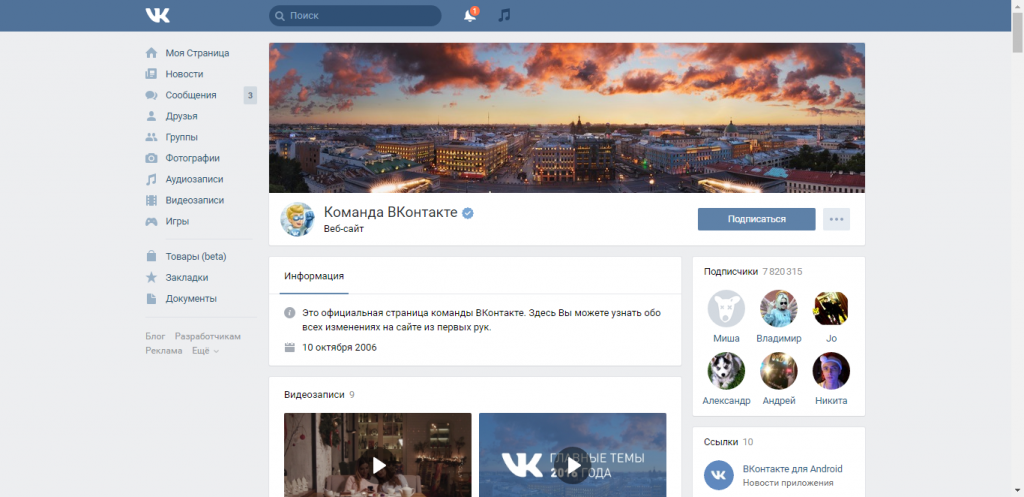
Task: Click the Веб-сайт label under the page title
Action: click(344, 229)
